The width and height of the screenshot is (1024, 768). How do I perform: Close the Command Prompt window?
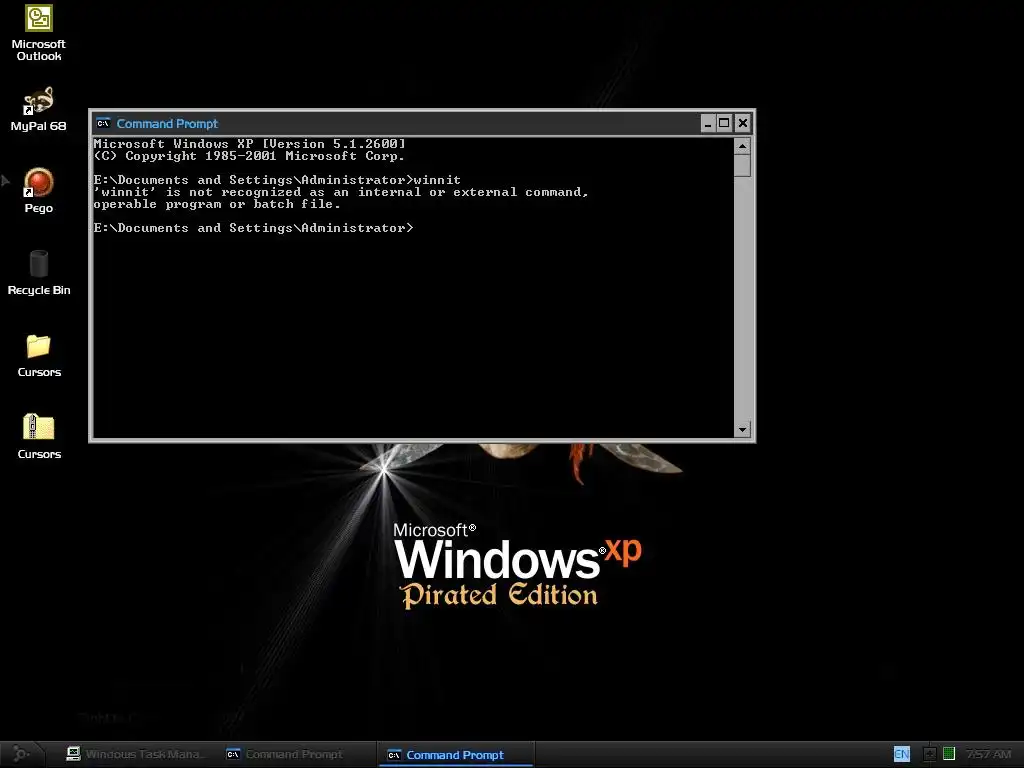click(743, 123)
